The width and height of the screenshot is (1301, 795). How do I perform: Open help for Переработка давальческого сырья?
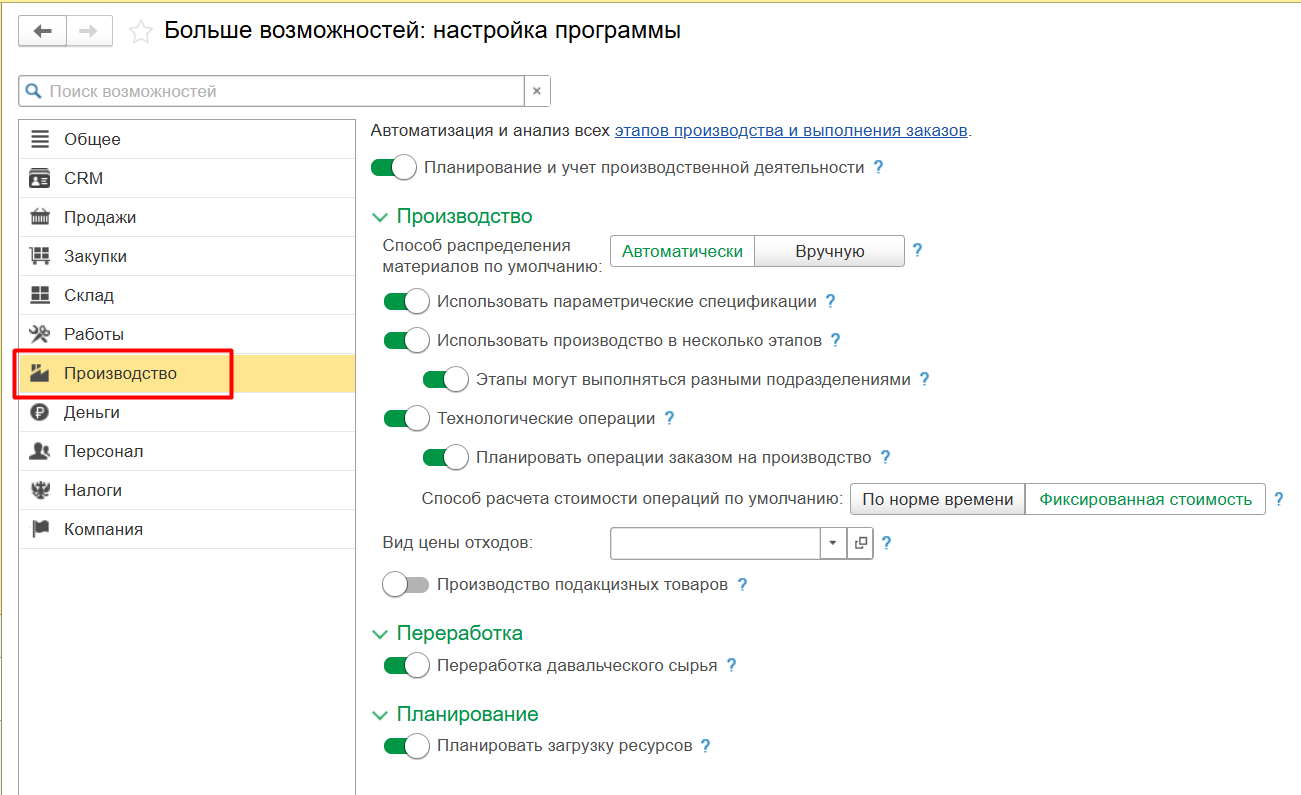pos(731,665)
